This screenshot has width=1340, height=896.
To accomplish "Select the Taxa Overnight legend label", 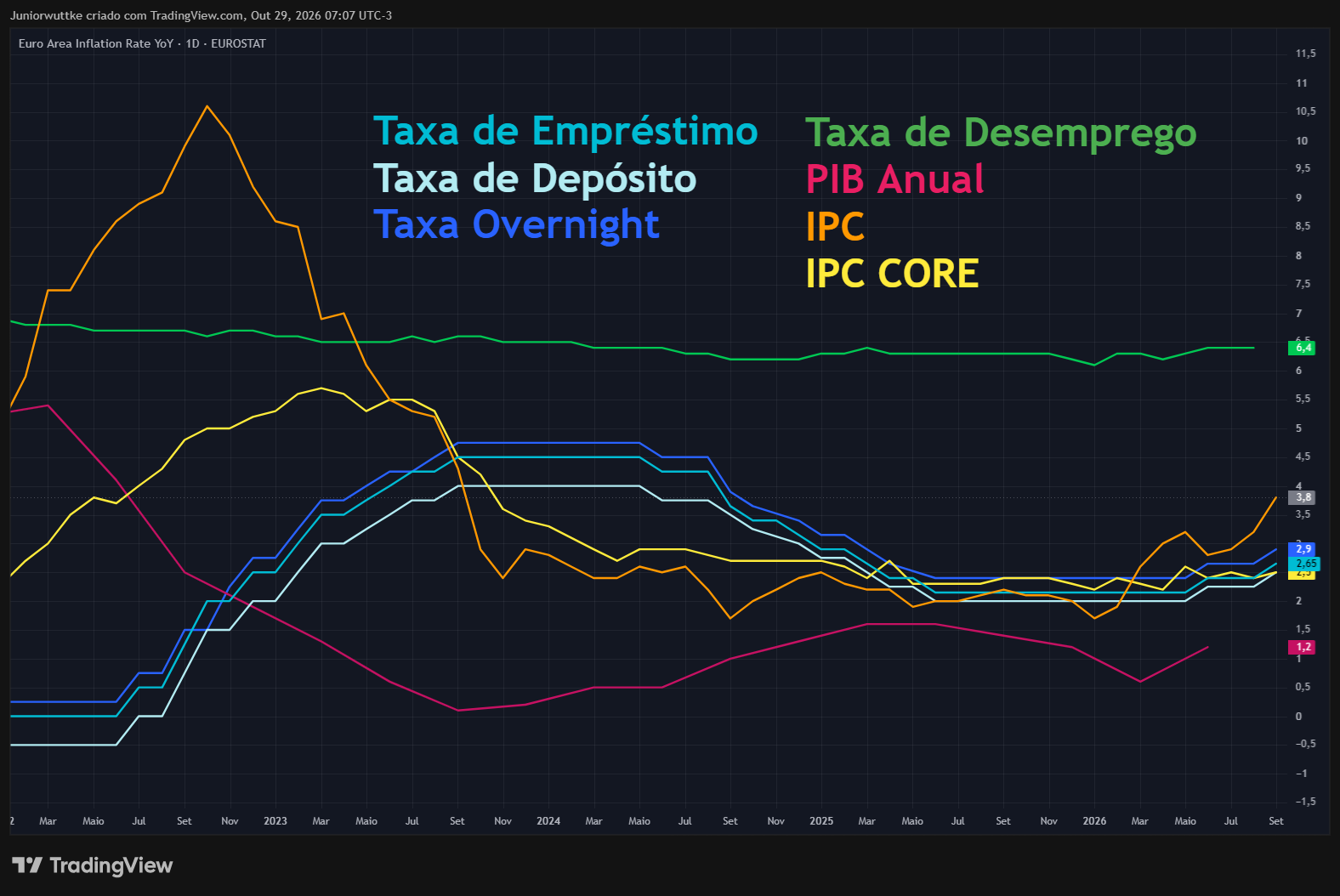I will (516, 225).
